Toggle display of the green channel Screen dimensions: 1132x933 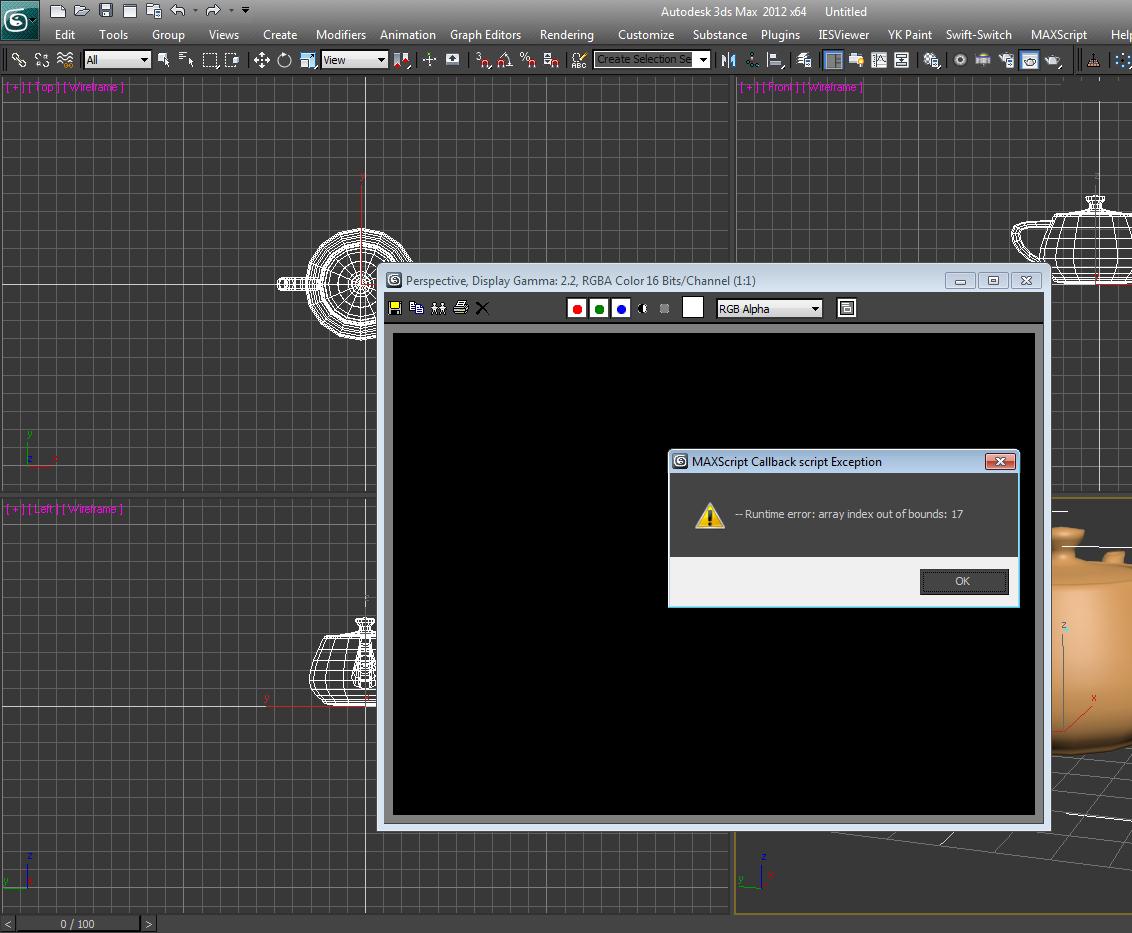598,308
